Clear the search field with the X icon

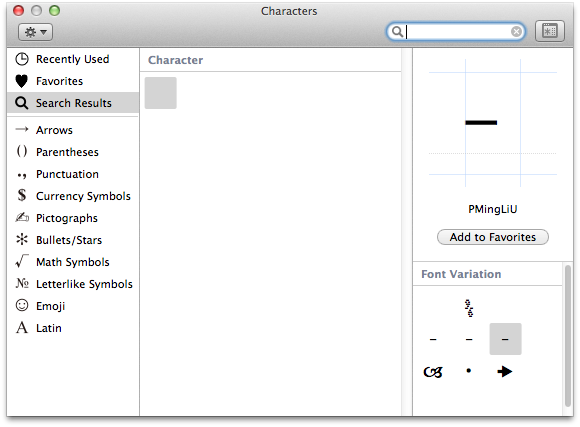516,32
